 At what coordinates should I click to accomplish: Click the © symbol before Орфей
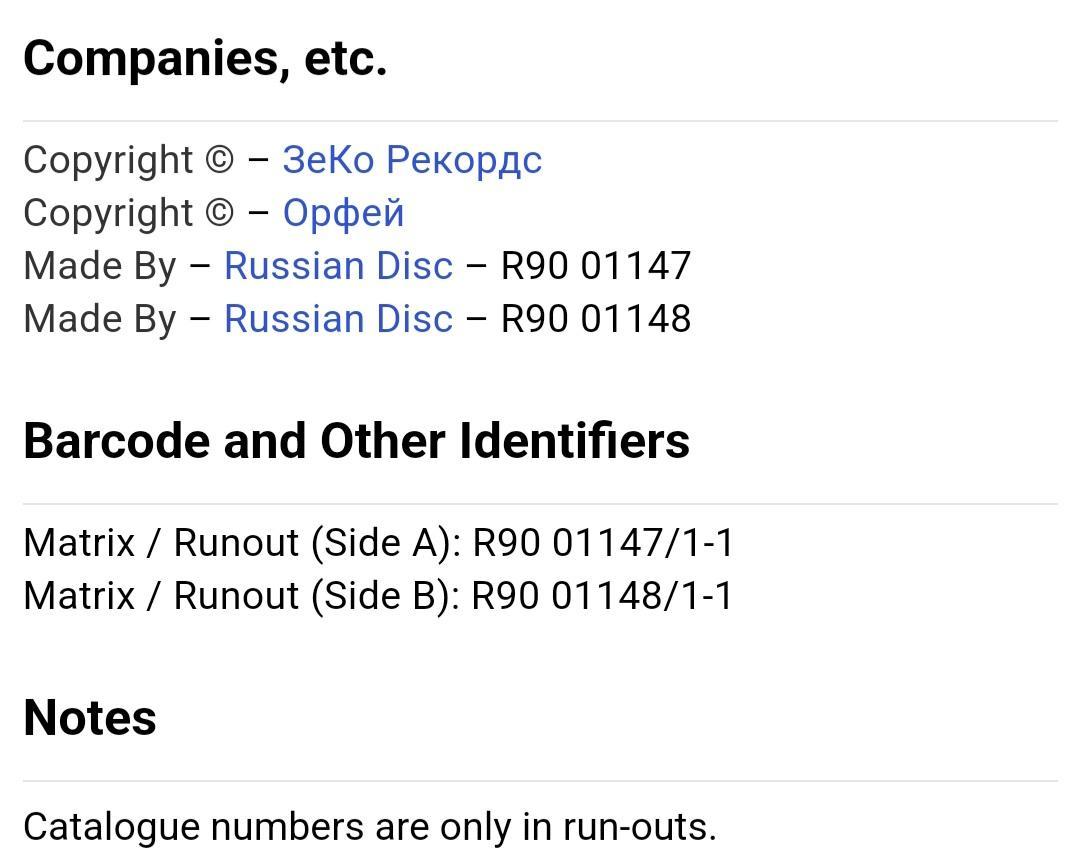220,213
